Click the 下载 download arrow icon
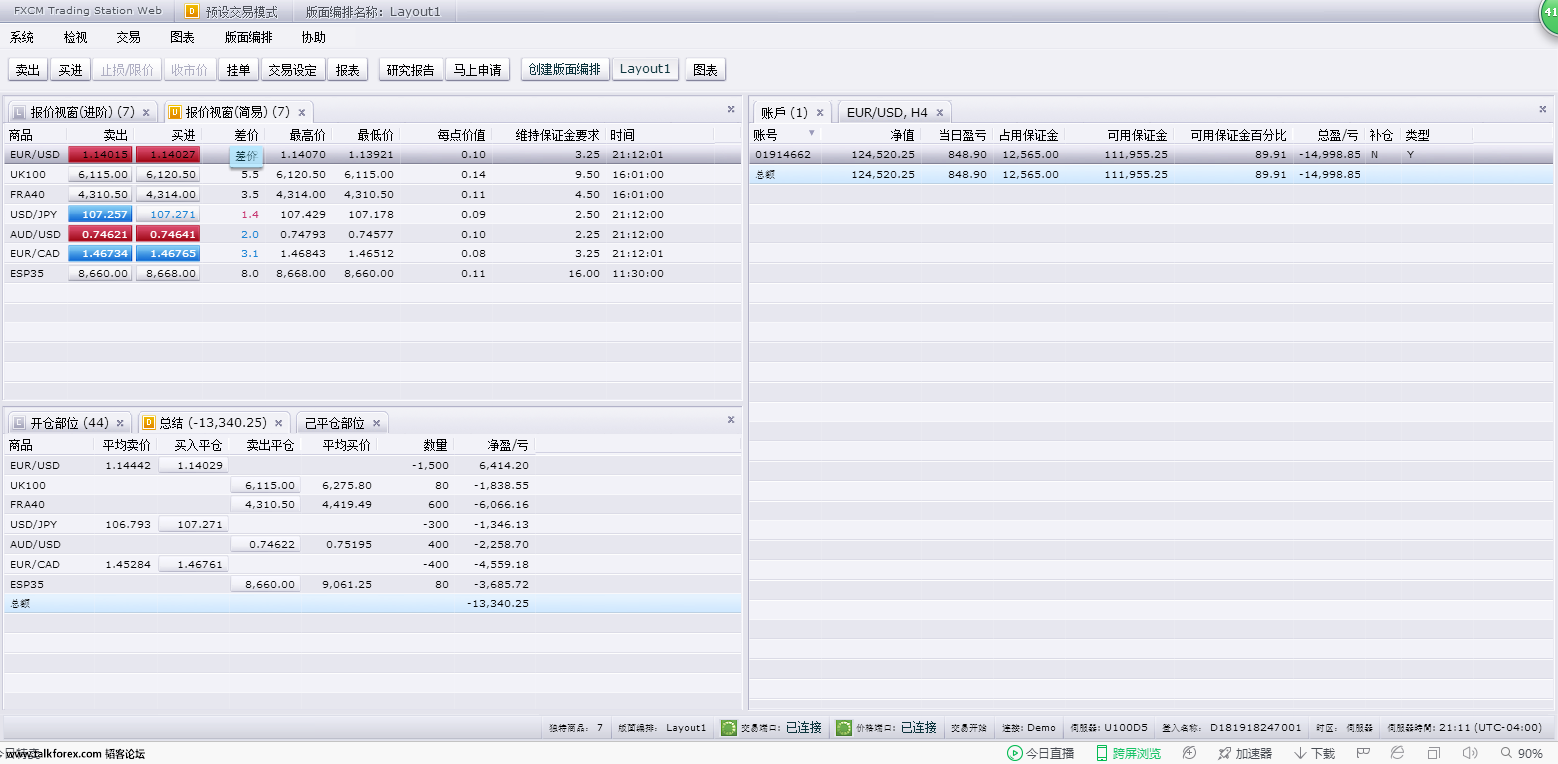 (1301, 753)
